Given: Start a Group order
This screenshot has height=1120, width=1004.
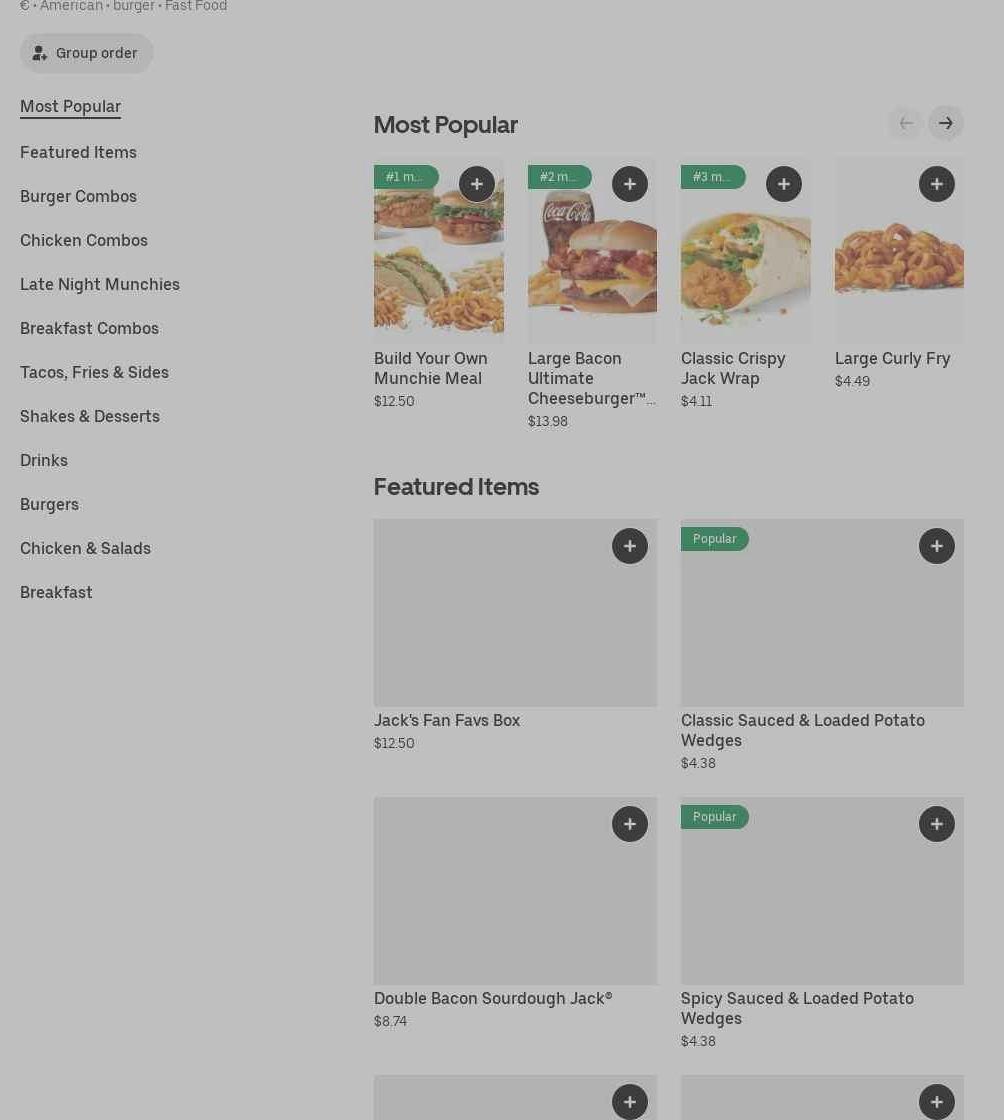Looking at the screenshot, I should pos(86,53).
